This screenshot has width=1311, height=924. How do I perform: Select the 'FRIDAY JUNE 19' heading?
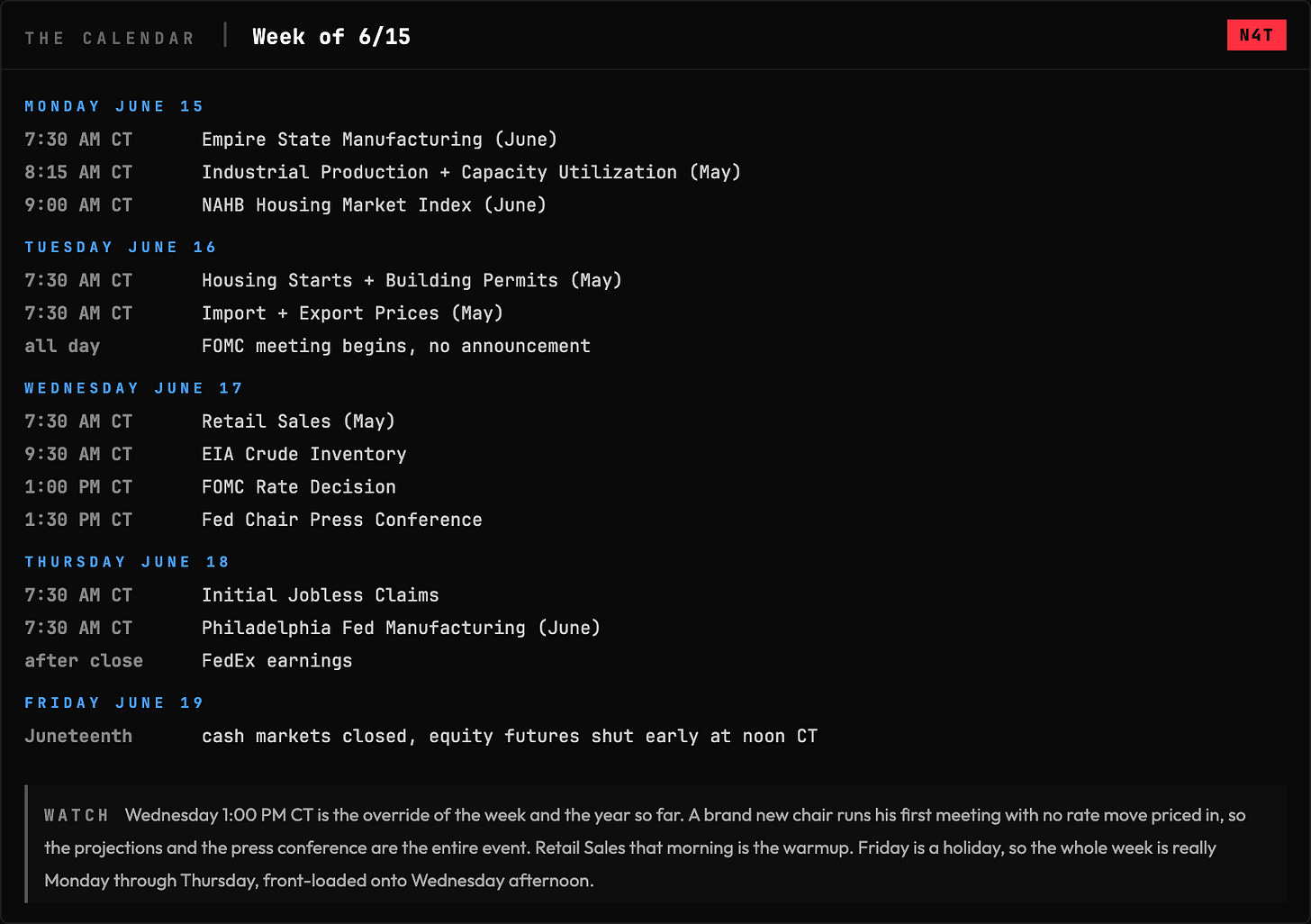click(114, 702)
